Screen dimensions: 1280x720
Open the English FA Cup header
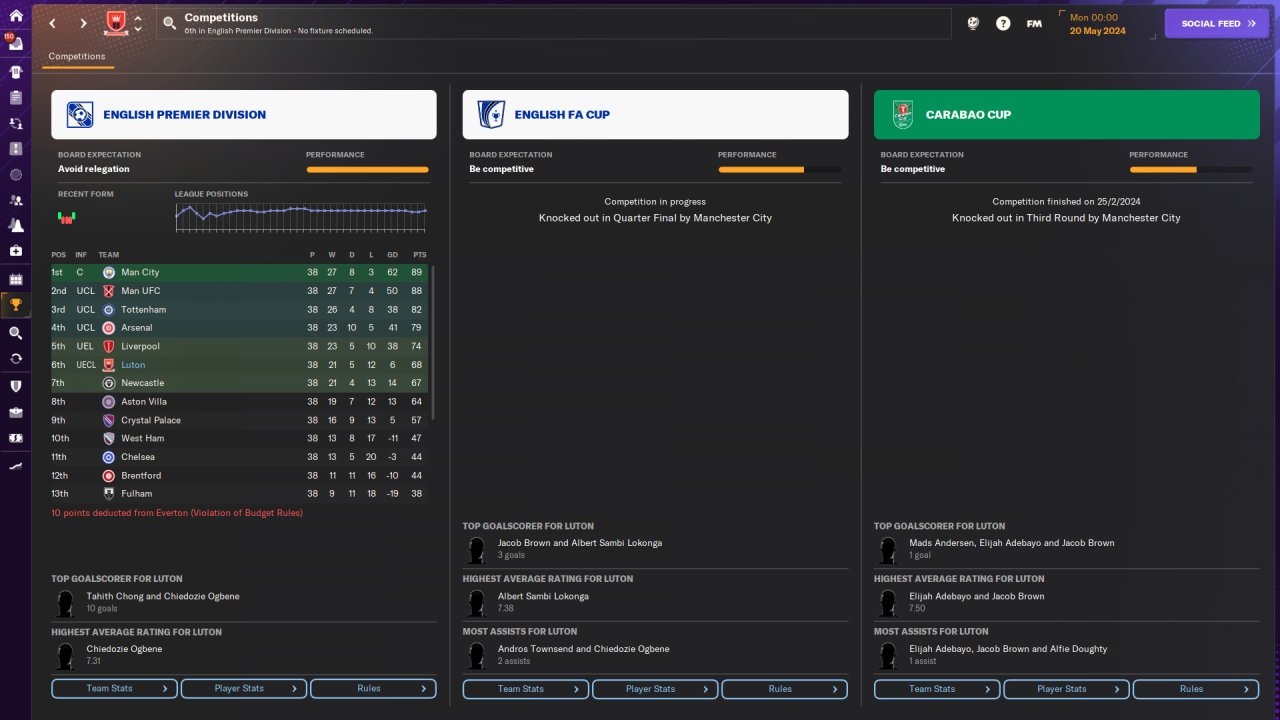655,114
